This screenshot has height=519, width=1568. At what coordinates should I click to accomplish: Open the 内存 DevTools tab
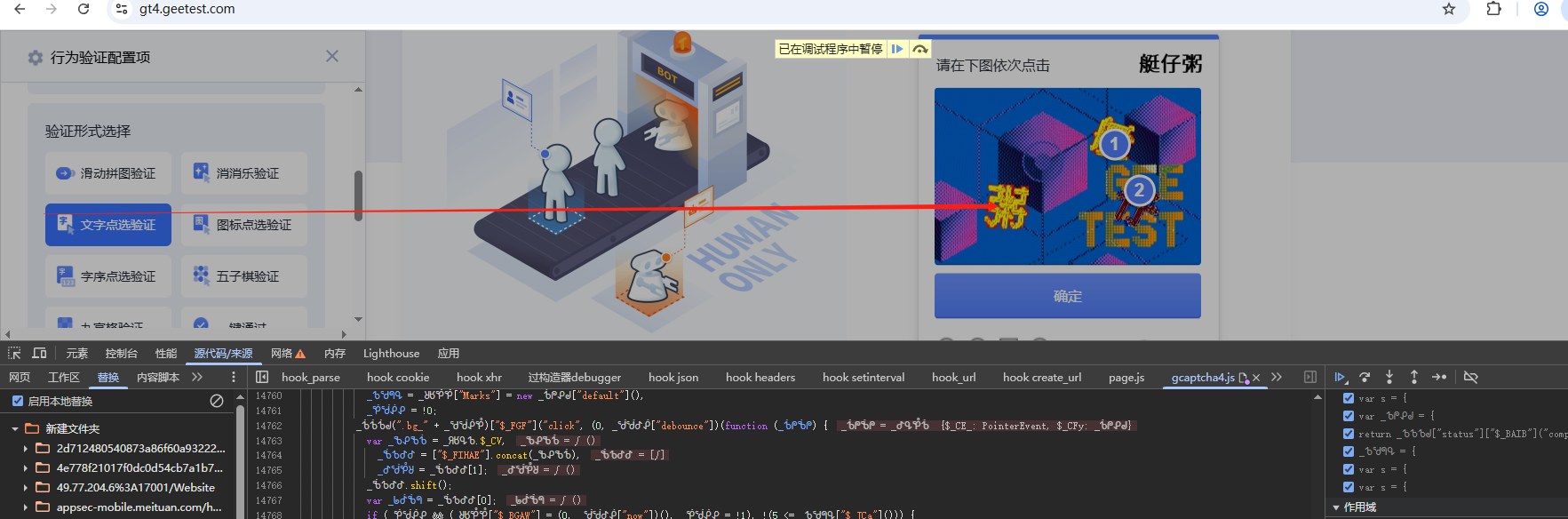[335, 353]
